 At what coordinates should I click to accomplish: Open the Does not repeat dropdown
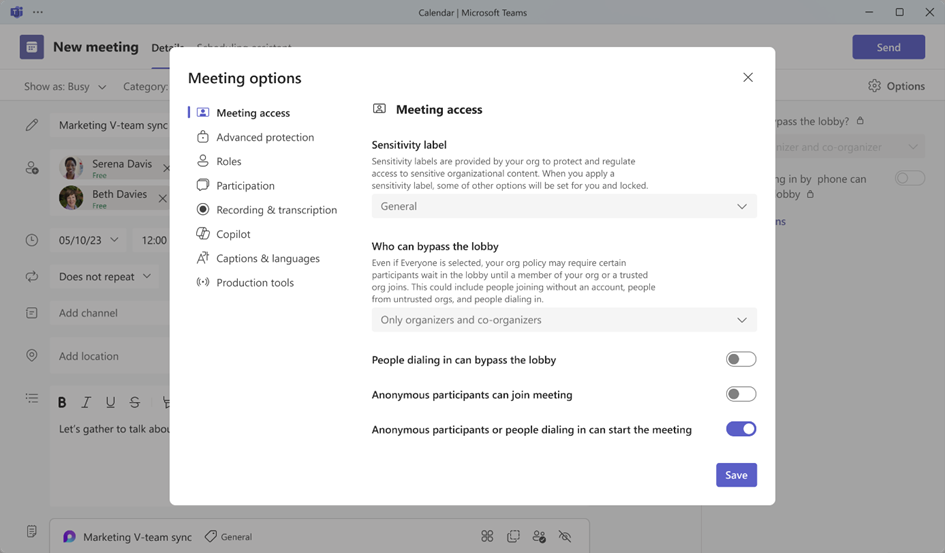point(104,276)
